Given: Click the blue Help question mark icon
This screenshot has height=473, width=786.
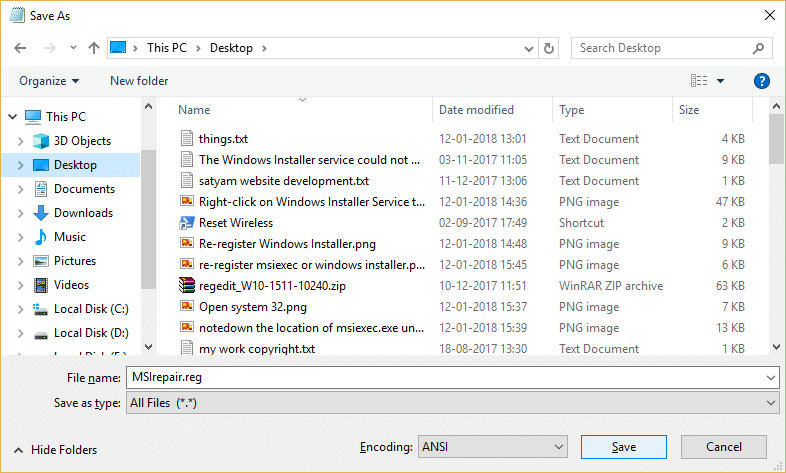Looking at the screenshot, I should click(761, 81).
